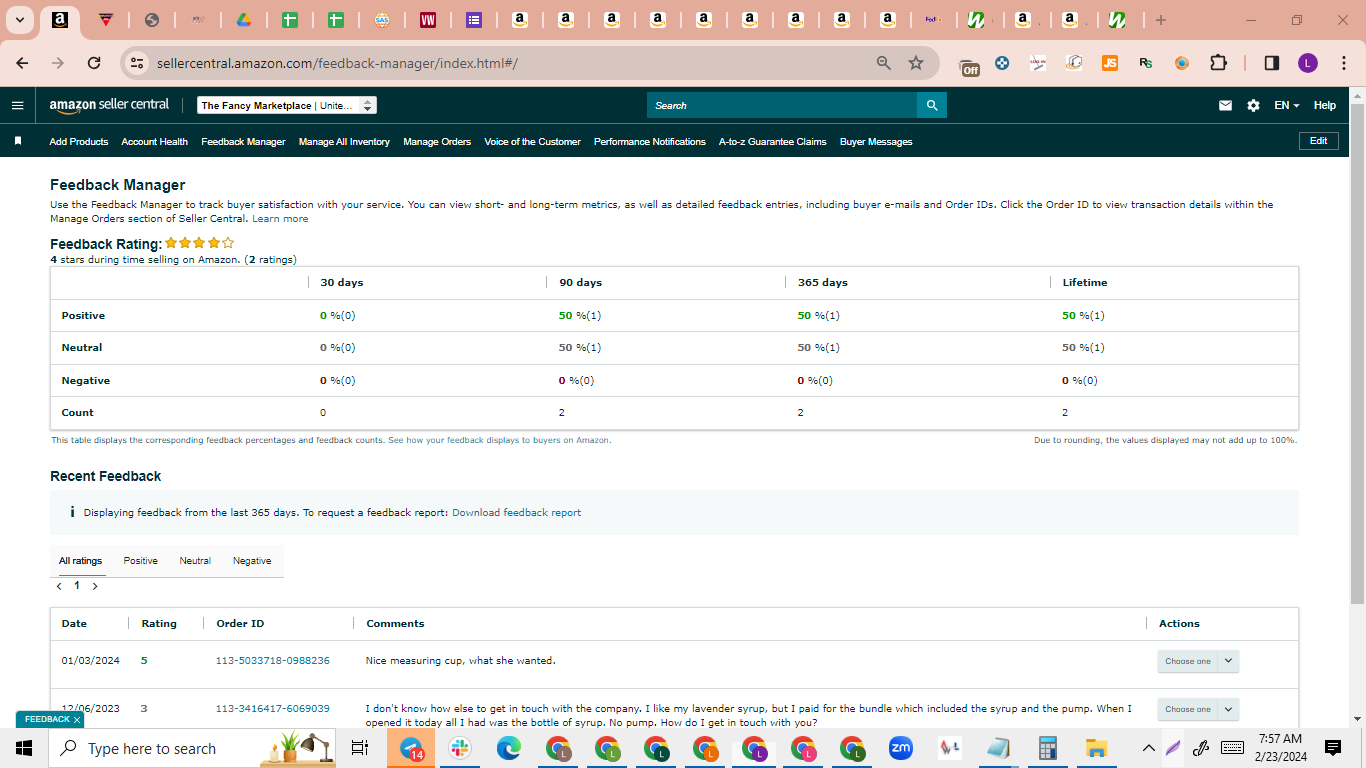Screen dimensions: 1366x768
Task: Bookmark this page with star icon
Action: click(916, 63)
